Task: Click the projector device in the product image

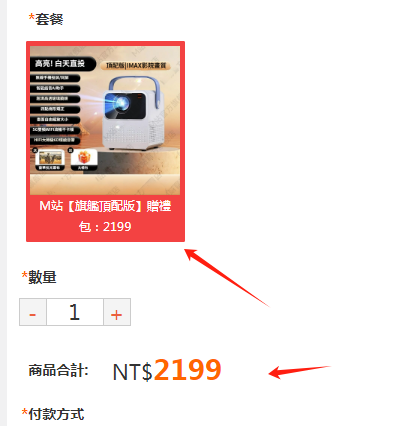Action: coord(134,113)
